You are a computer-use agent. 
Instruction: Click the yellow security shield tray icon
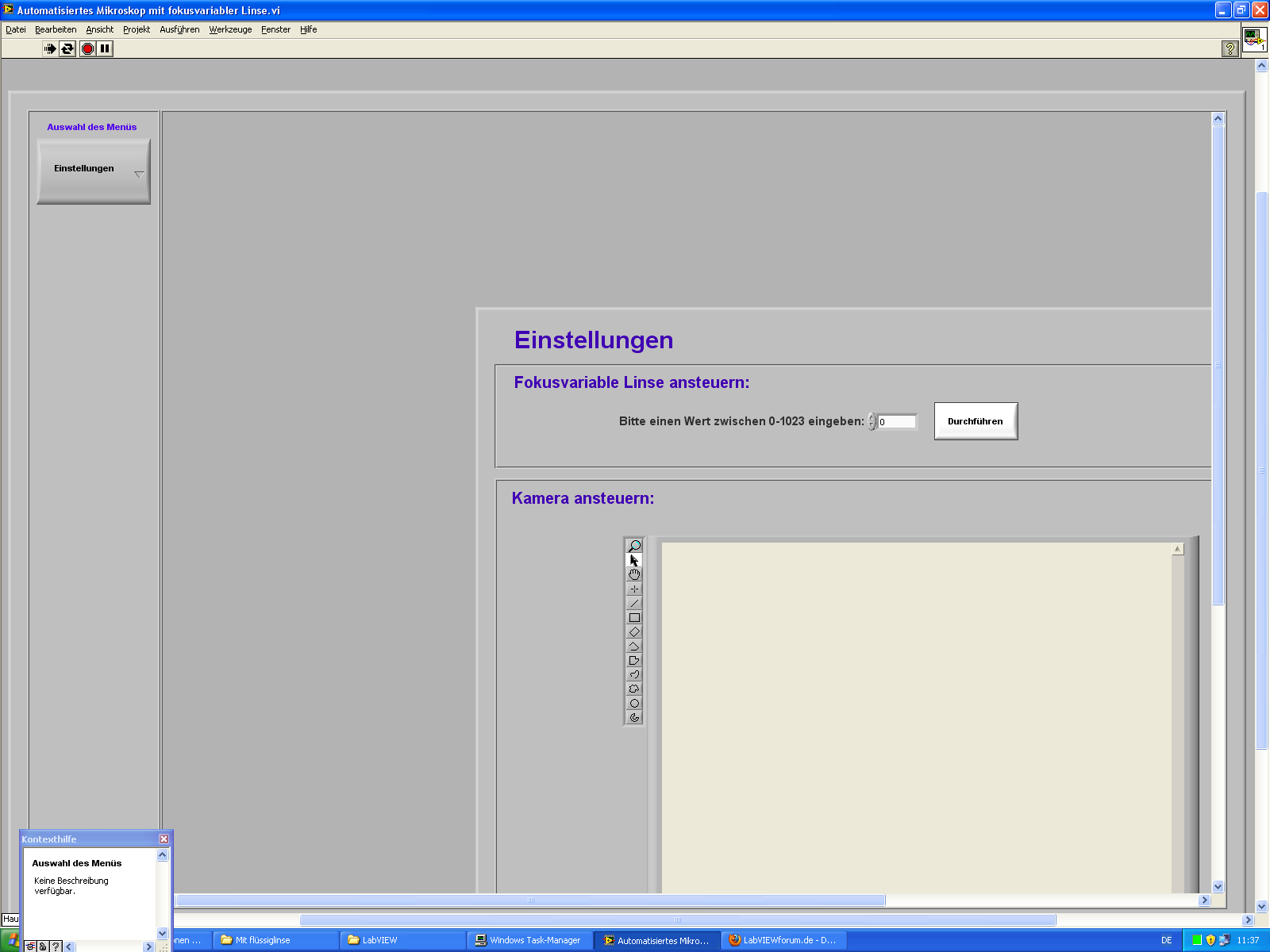pos(1210,940)
